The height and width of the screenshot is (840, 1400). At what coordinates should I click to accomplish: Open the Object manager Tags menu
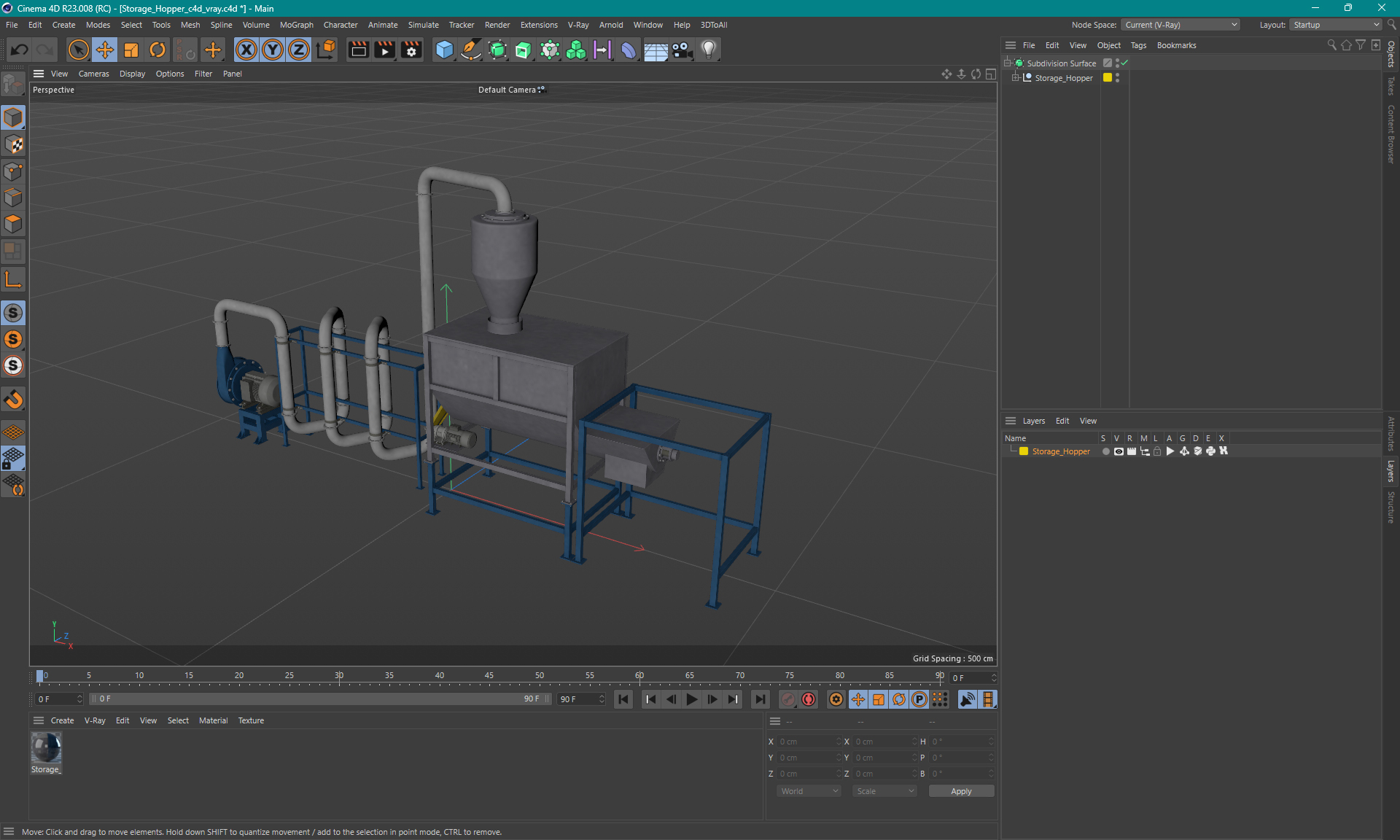[x=1138, y=45]
